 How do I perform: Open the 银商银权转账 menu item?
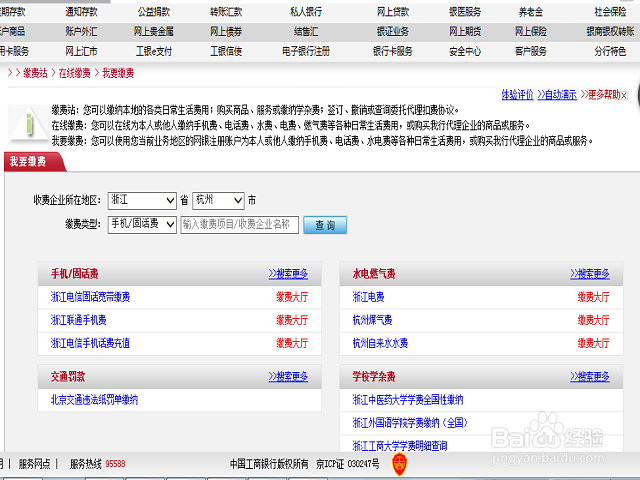coord(610,31)
